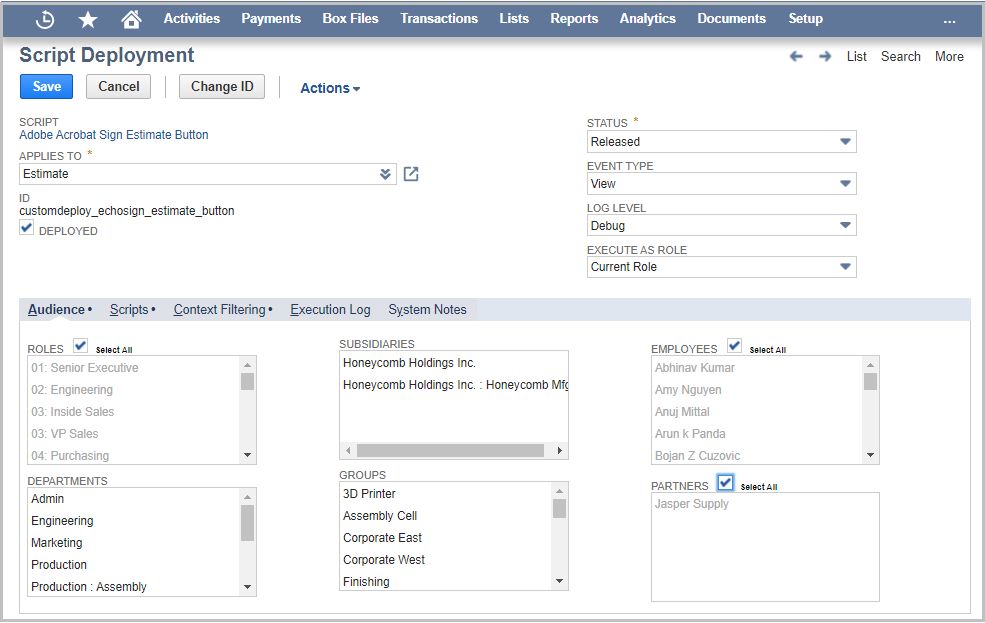The width and height of the screenshot is (985, 623).
Task: Open the Lists menu
Action: [514, 19]
